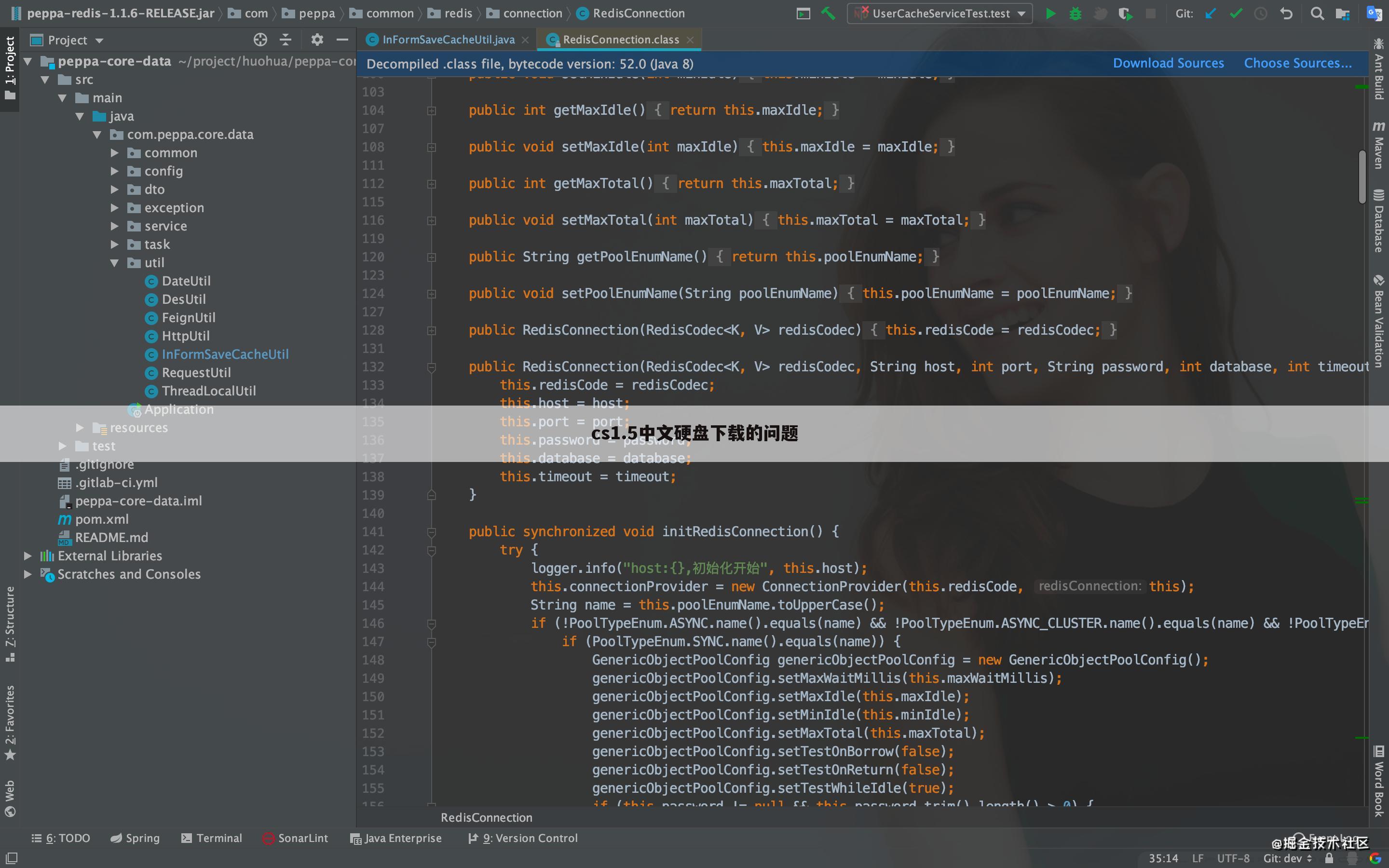
Task: Switch to InFormSaveCacheUtil.java tab
Action: 448,40
